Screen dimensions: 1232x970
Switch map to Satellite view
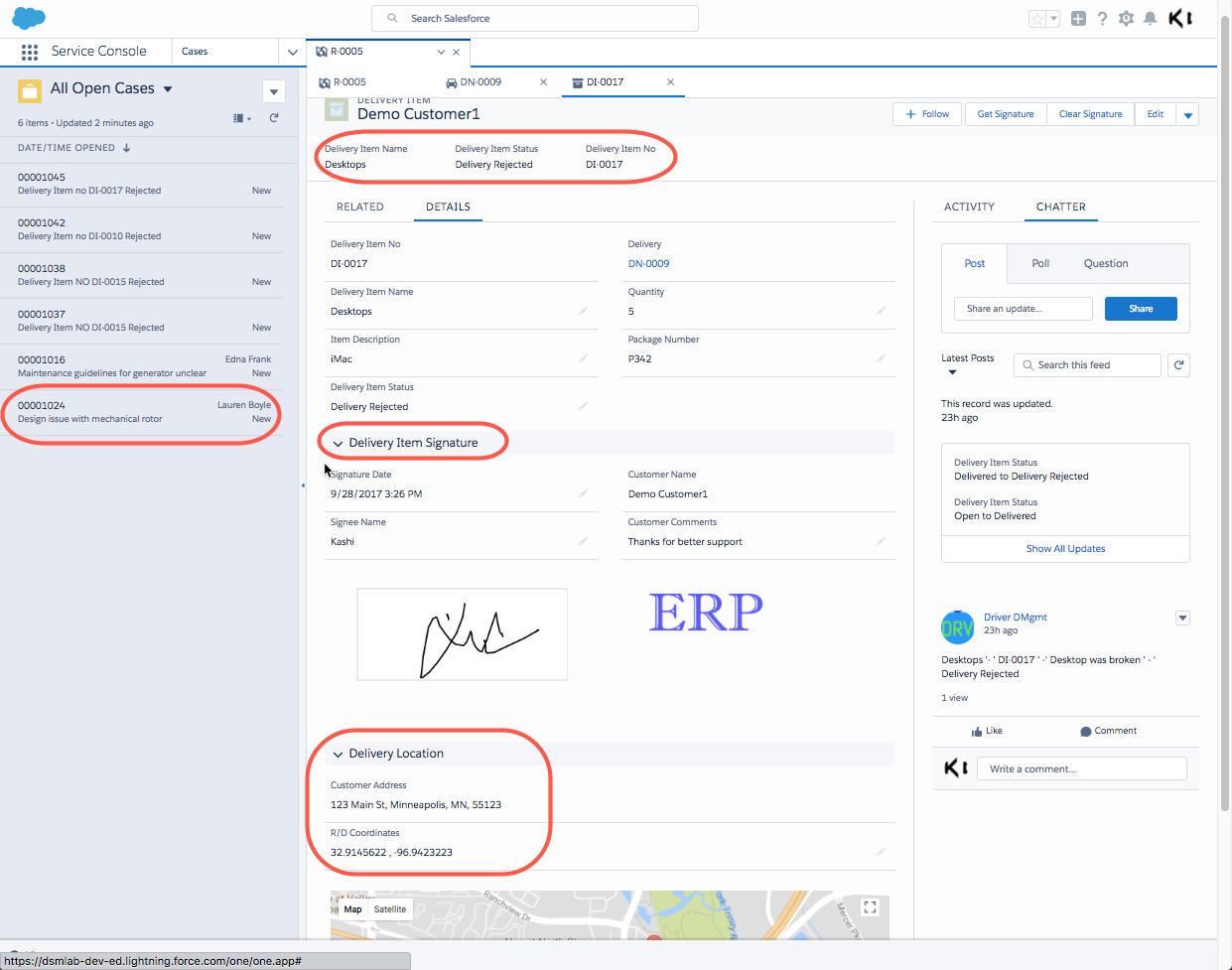[x=390, y=909]
